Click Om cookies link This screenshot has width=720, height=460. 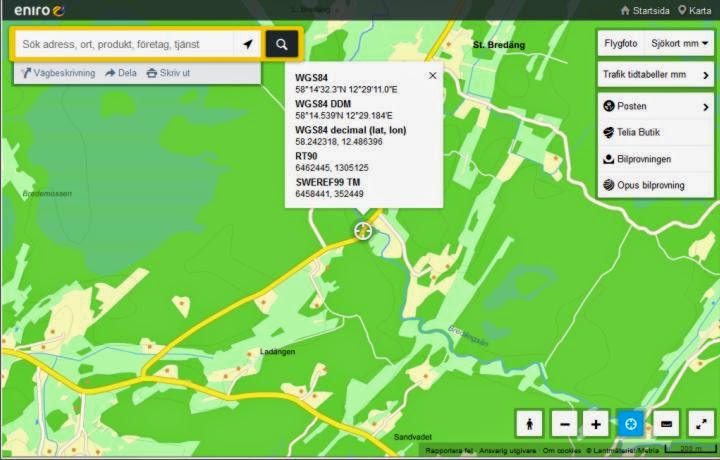click(x=562, y=451)
